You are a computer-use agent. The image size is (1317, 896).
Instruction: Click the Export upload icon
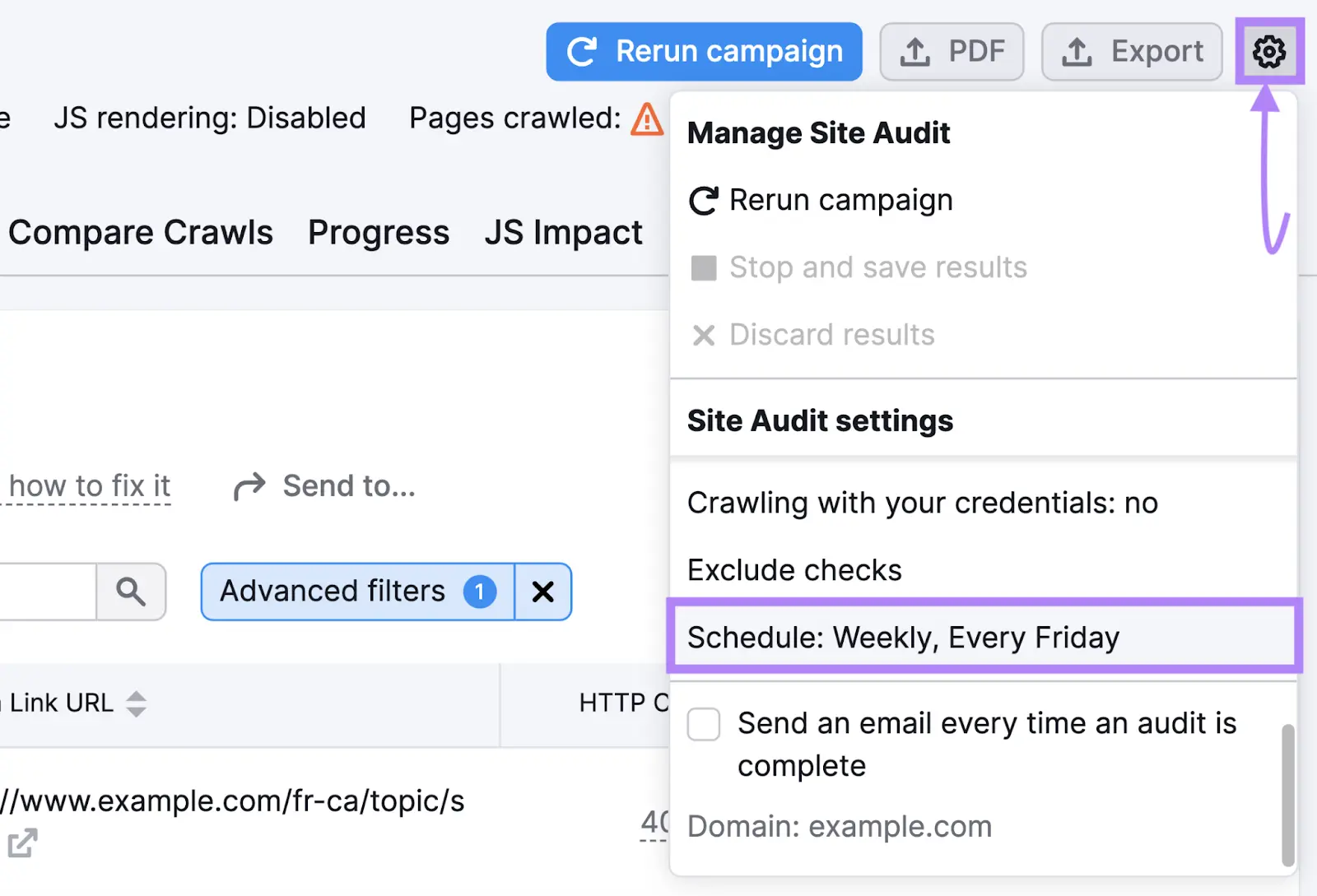click(1078, 51)
